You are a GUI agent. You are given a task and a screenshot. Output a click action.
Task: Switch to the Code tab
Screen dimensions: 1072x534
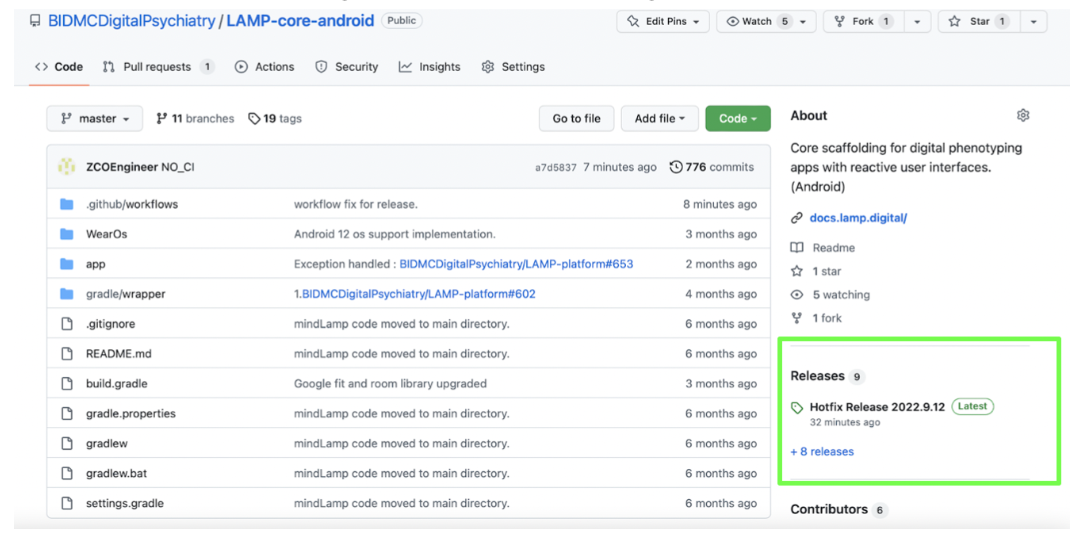pos(59,67)
